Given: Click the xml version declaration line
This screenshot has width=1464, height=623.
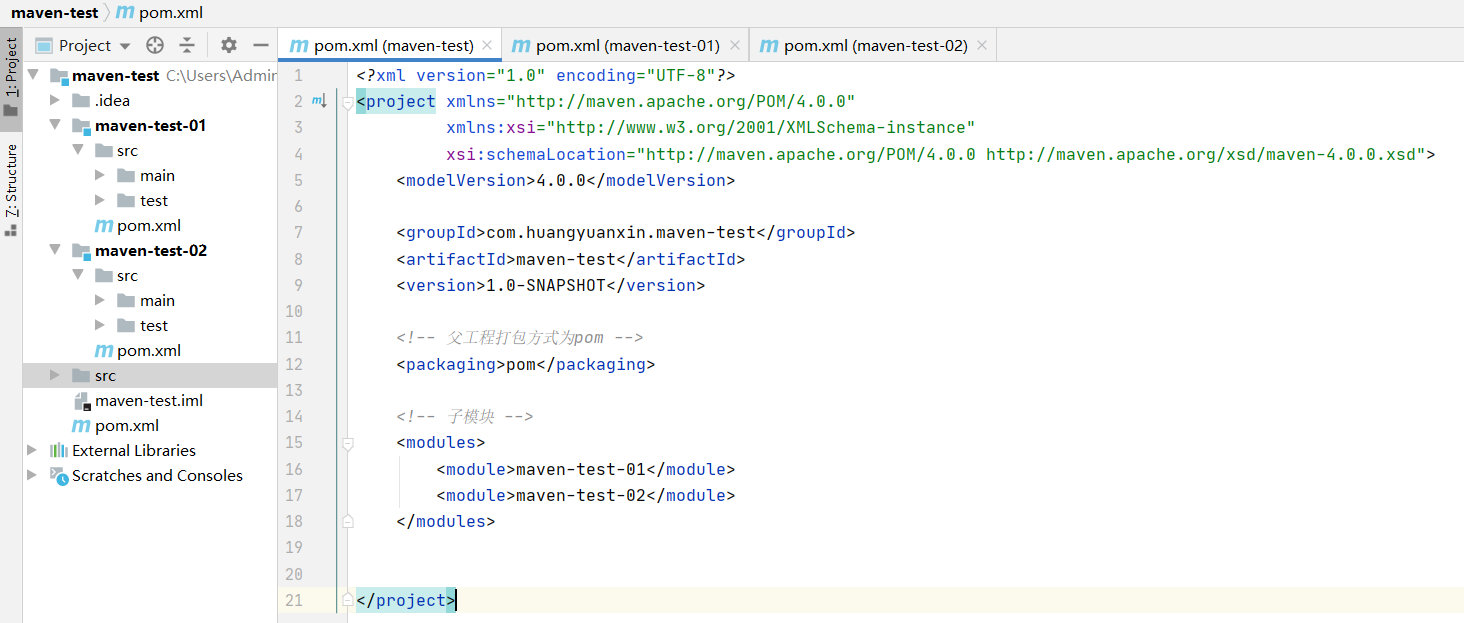Looking at the screenshot, I should [x=546, y=75].
